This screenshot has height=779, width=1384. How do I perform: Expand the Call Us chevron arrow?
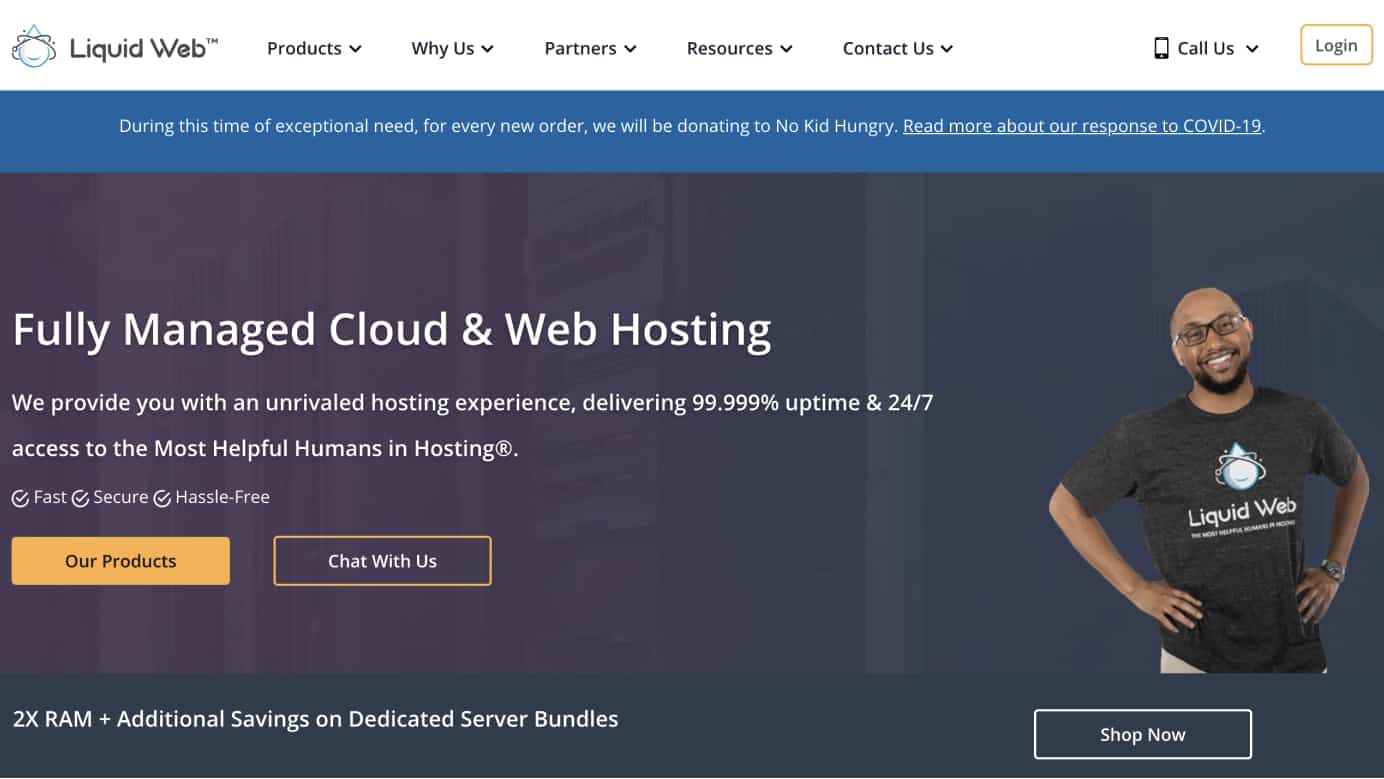pos(1252,49)
